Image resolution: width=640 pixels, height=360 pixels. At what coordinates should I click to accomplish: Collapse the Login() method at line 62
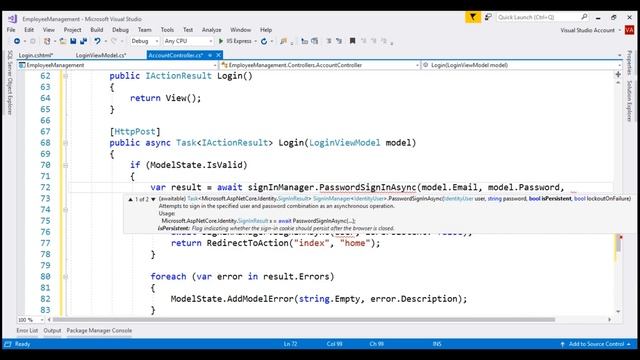65,76
